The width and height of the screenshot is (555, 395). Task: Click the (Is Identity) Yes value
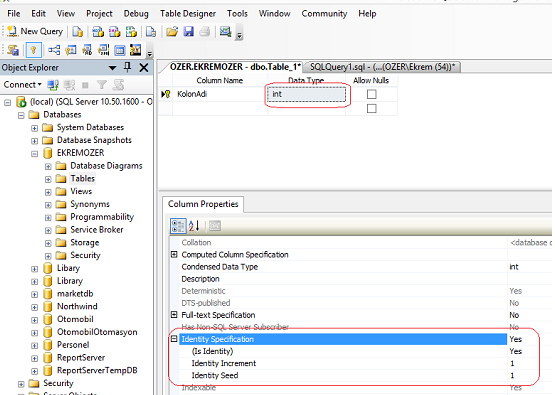(x=516, y=351)
